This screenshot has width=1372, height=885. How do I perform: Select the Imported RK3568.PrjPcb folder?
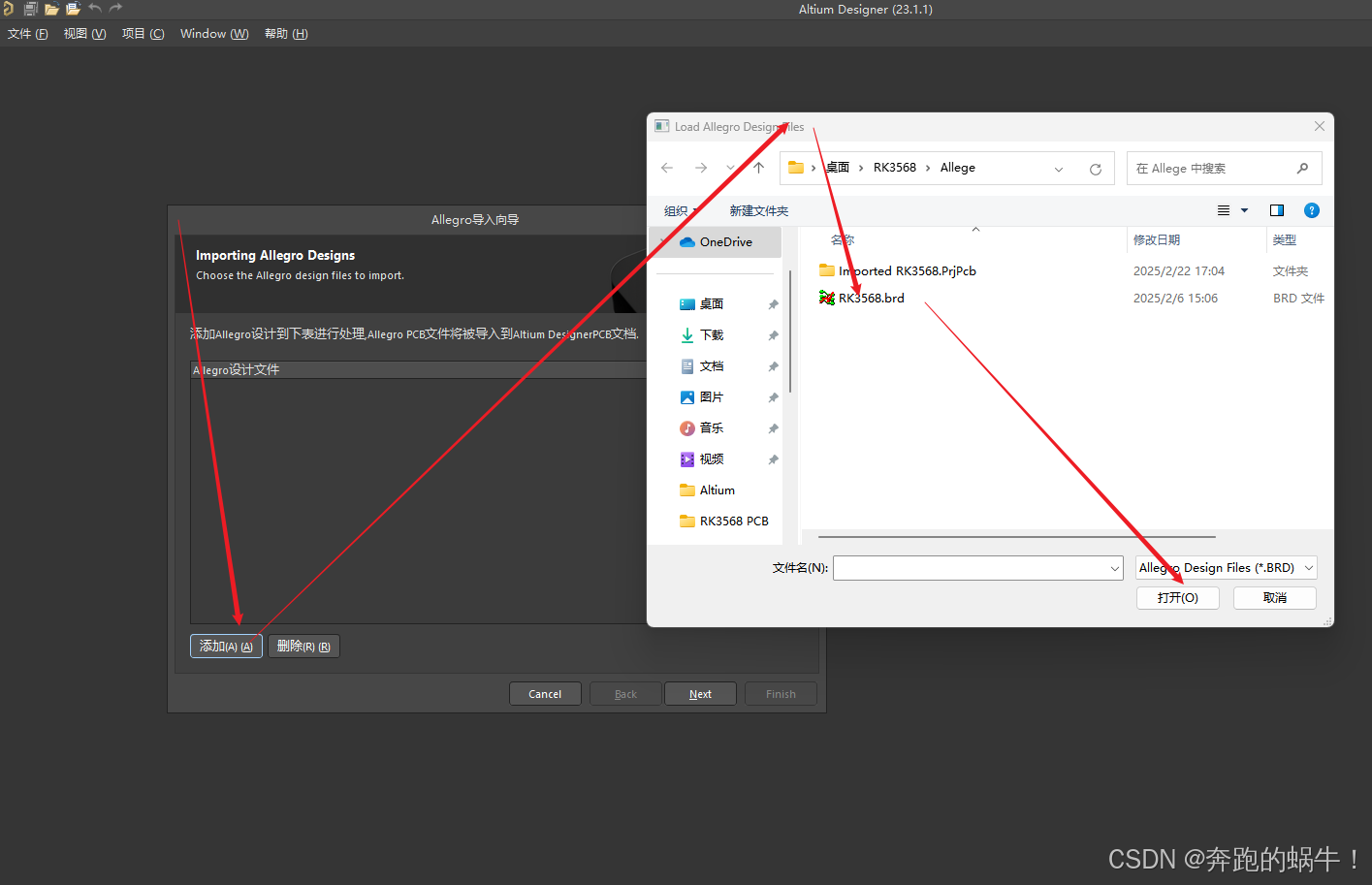coord(907,271)
